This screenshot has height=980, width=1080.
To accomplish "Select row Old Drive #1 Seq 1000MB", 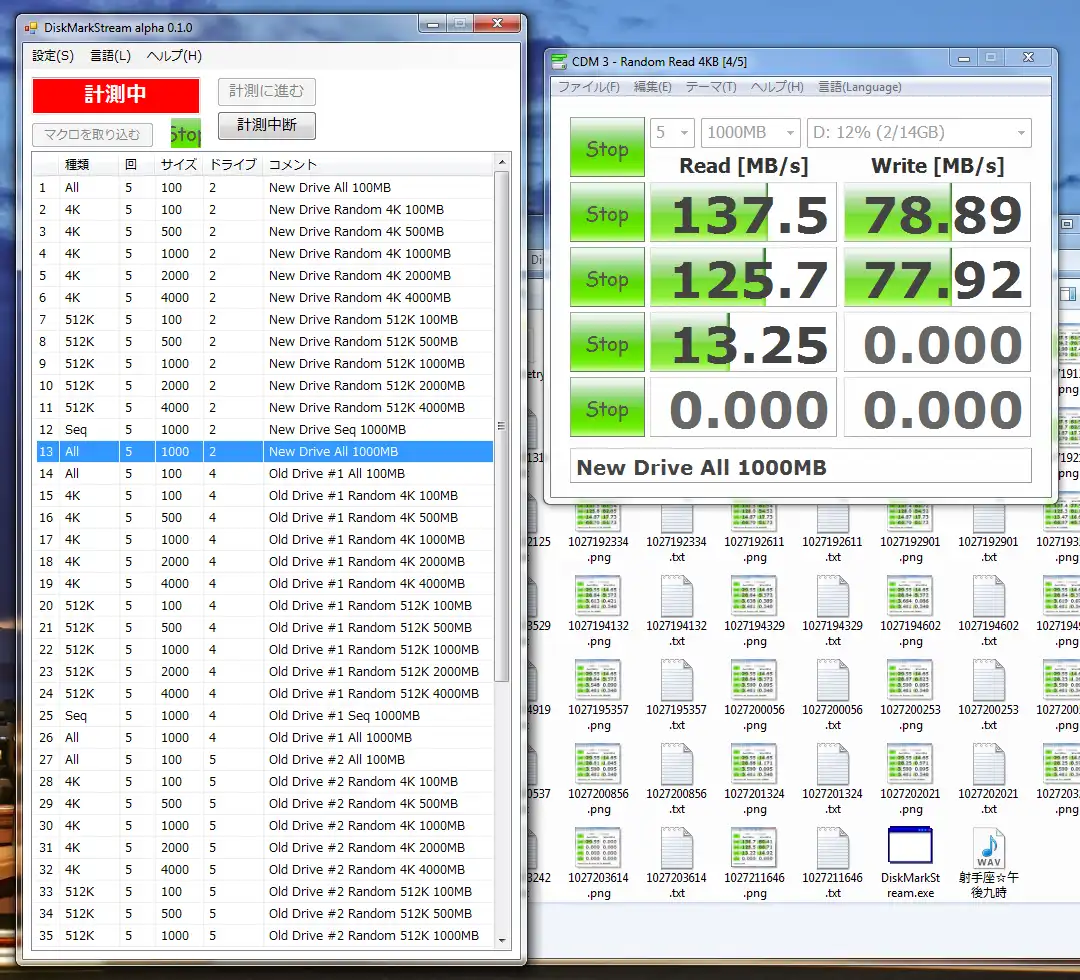I will coord(264,716).
